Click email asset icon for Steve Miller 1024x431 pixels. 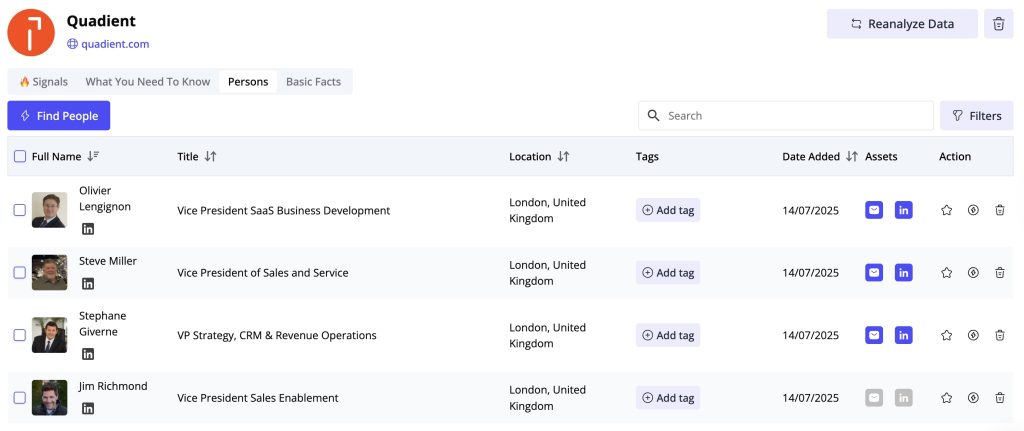coord(874,272)
